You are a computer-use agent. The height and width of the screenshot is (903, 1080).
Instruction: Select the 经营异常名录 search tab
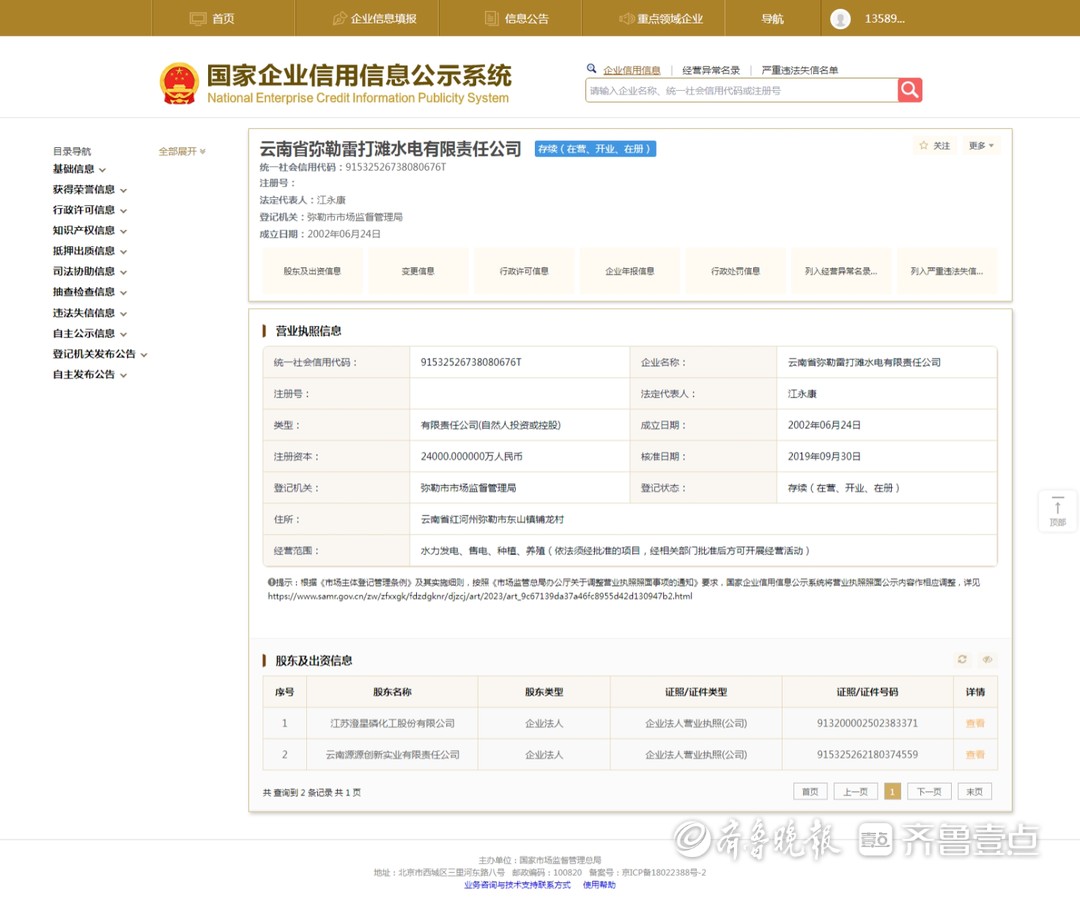(711, 70)
